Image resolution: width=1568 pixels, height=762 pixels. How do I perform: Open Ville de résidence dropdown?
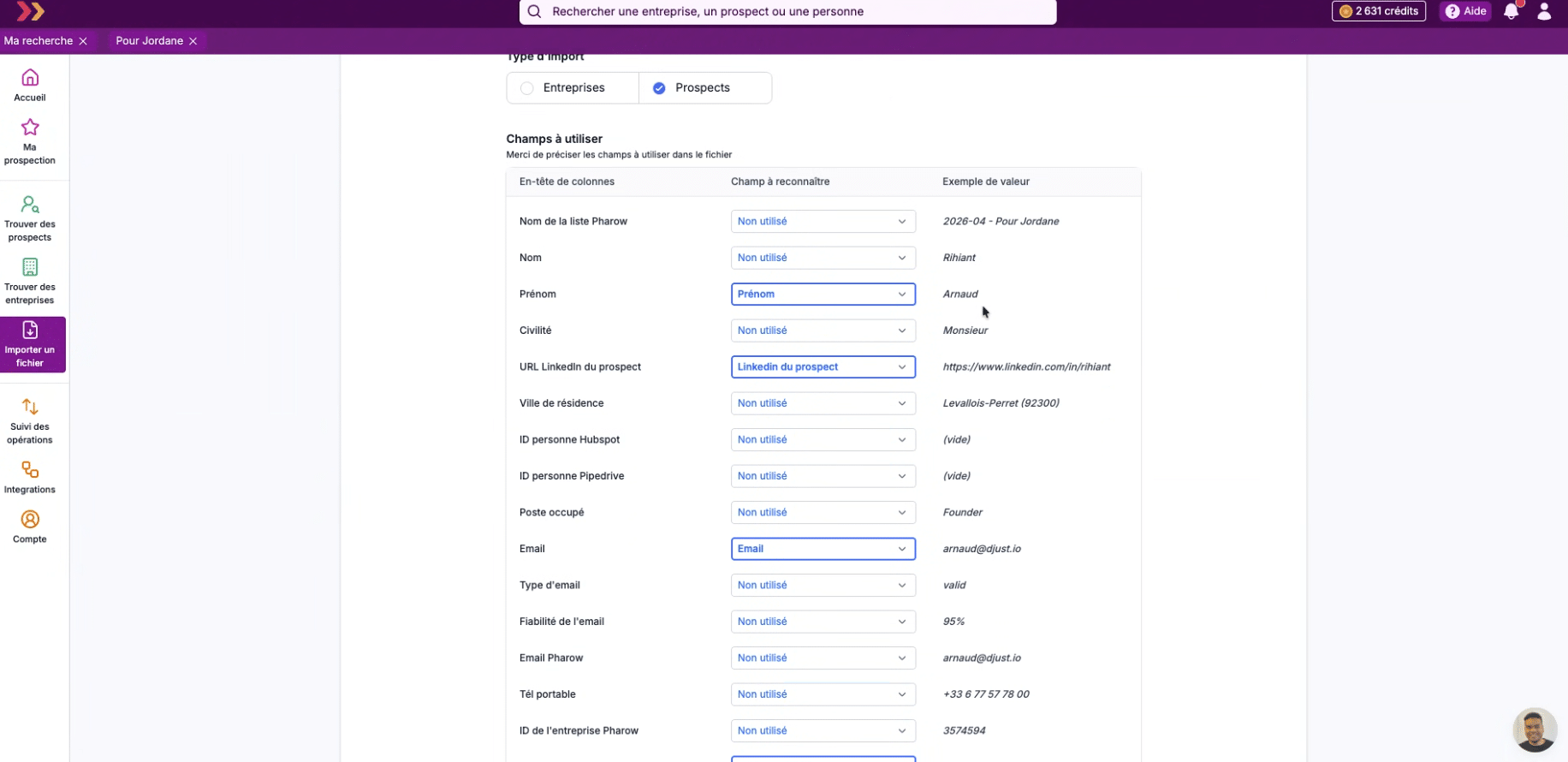(x=823, y=403)
